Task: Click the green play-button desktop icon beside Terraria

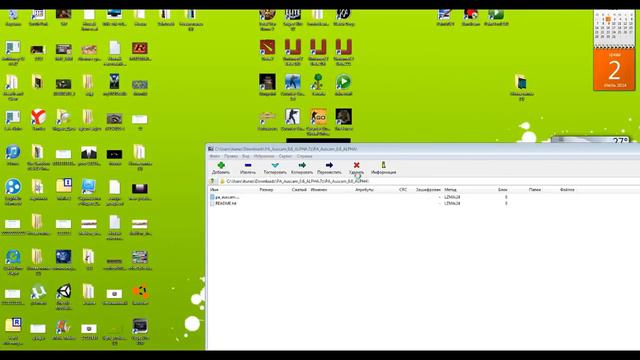Action: 344,84
